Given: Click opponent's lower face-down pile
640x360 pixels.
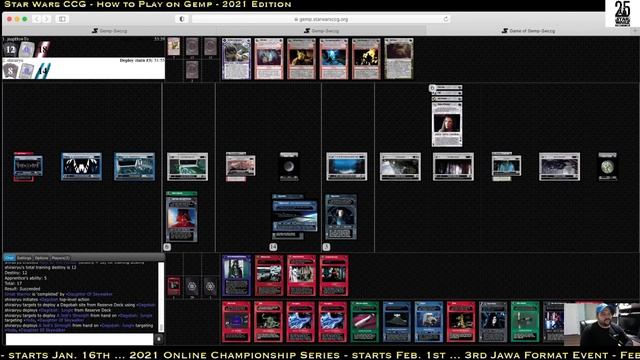Looking at the screenshot, I should pyautogui.click(x=192, y=70).
